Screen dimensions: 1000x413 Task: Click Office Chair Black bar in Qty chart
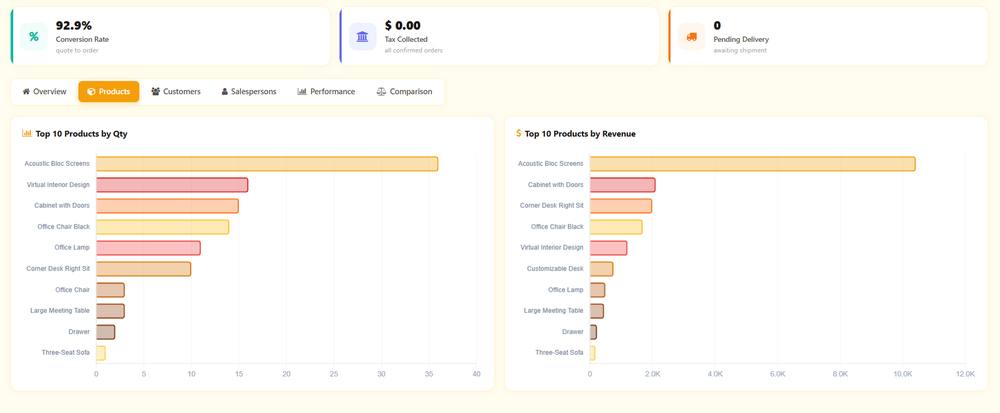click(163, 227)
